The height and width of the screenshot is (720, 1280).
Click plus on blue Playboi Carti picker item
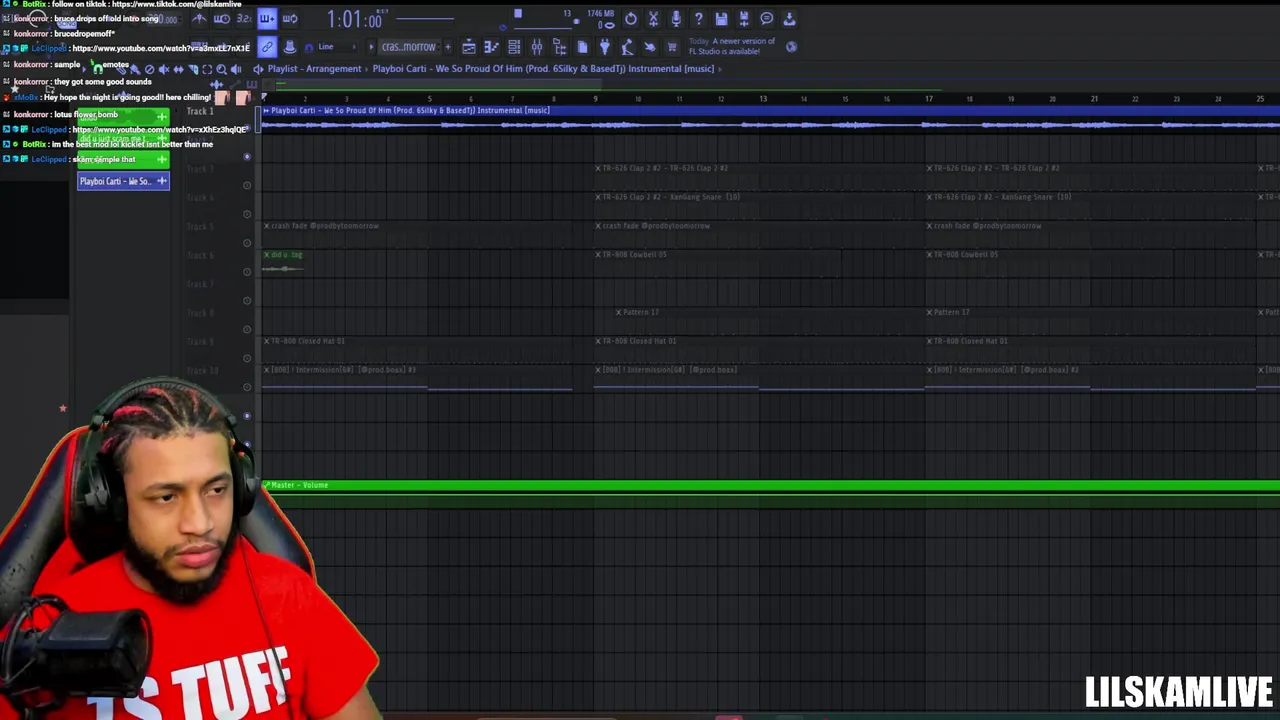point(162,181)
